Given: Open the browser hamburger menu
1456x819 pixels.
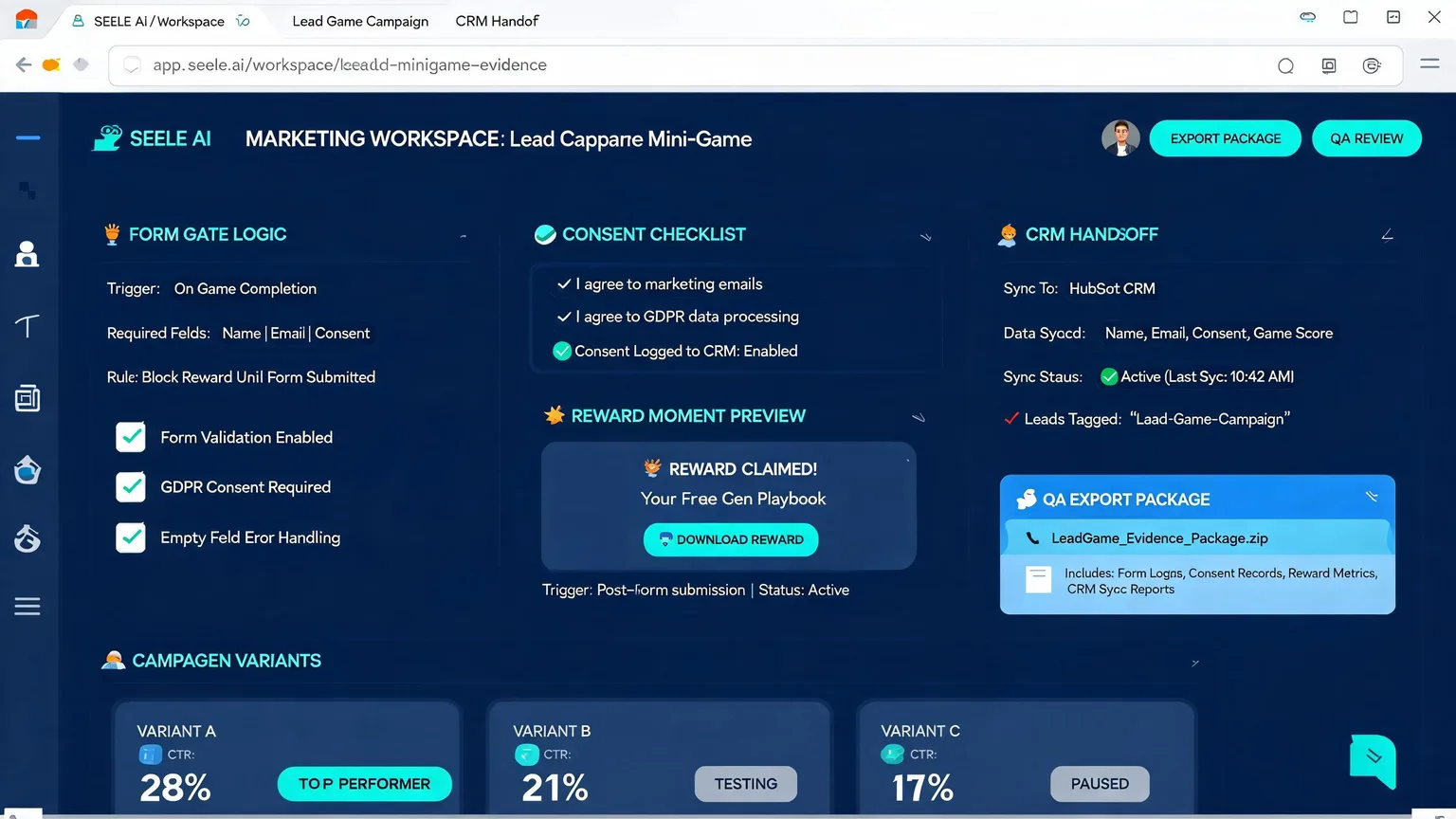Looking at the screenshot, I should click(1429, 64).
